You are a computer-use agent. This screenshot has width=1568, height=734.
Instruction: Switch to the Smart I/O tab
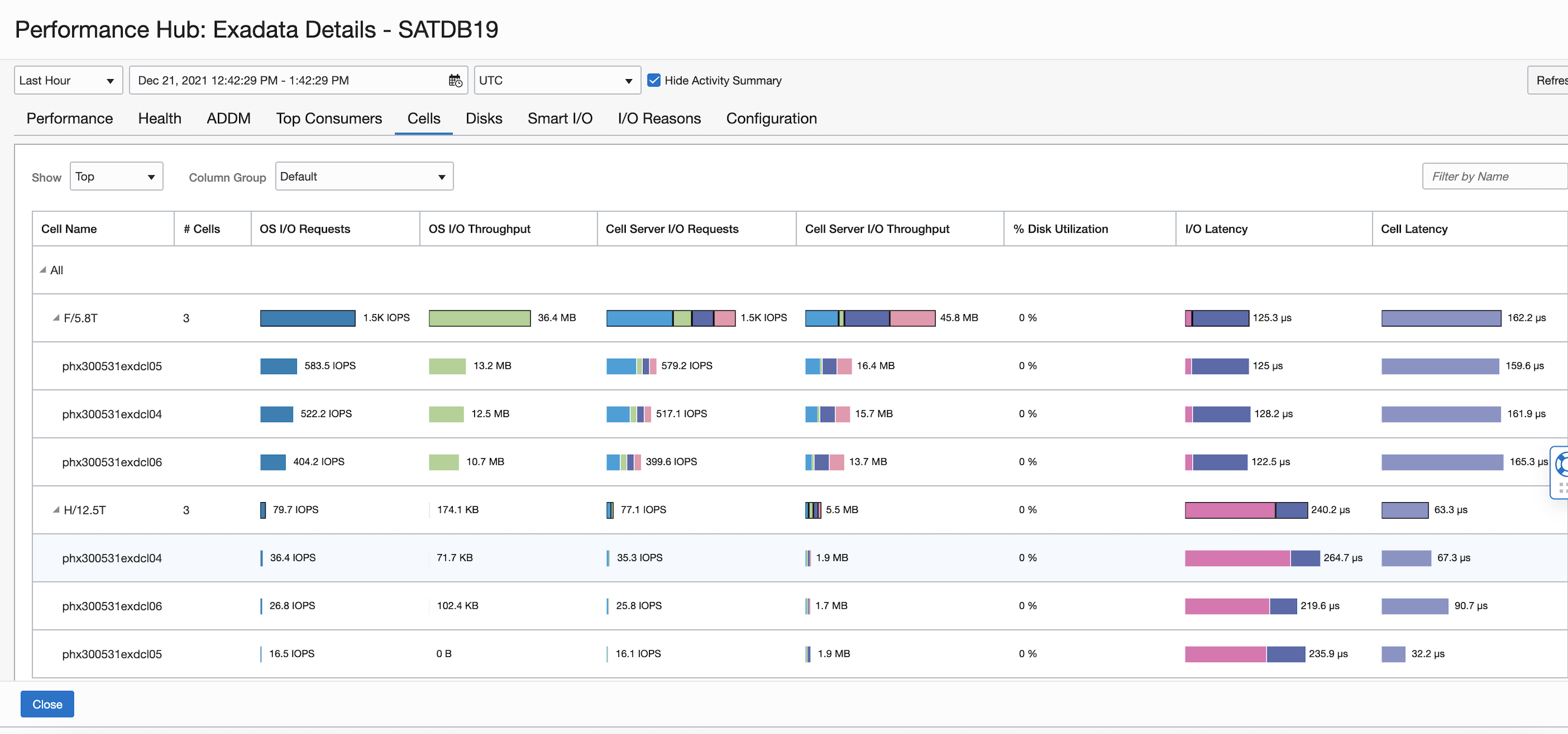tap(560, 119)
